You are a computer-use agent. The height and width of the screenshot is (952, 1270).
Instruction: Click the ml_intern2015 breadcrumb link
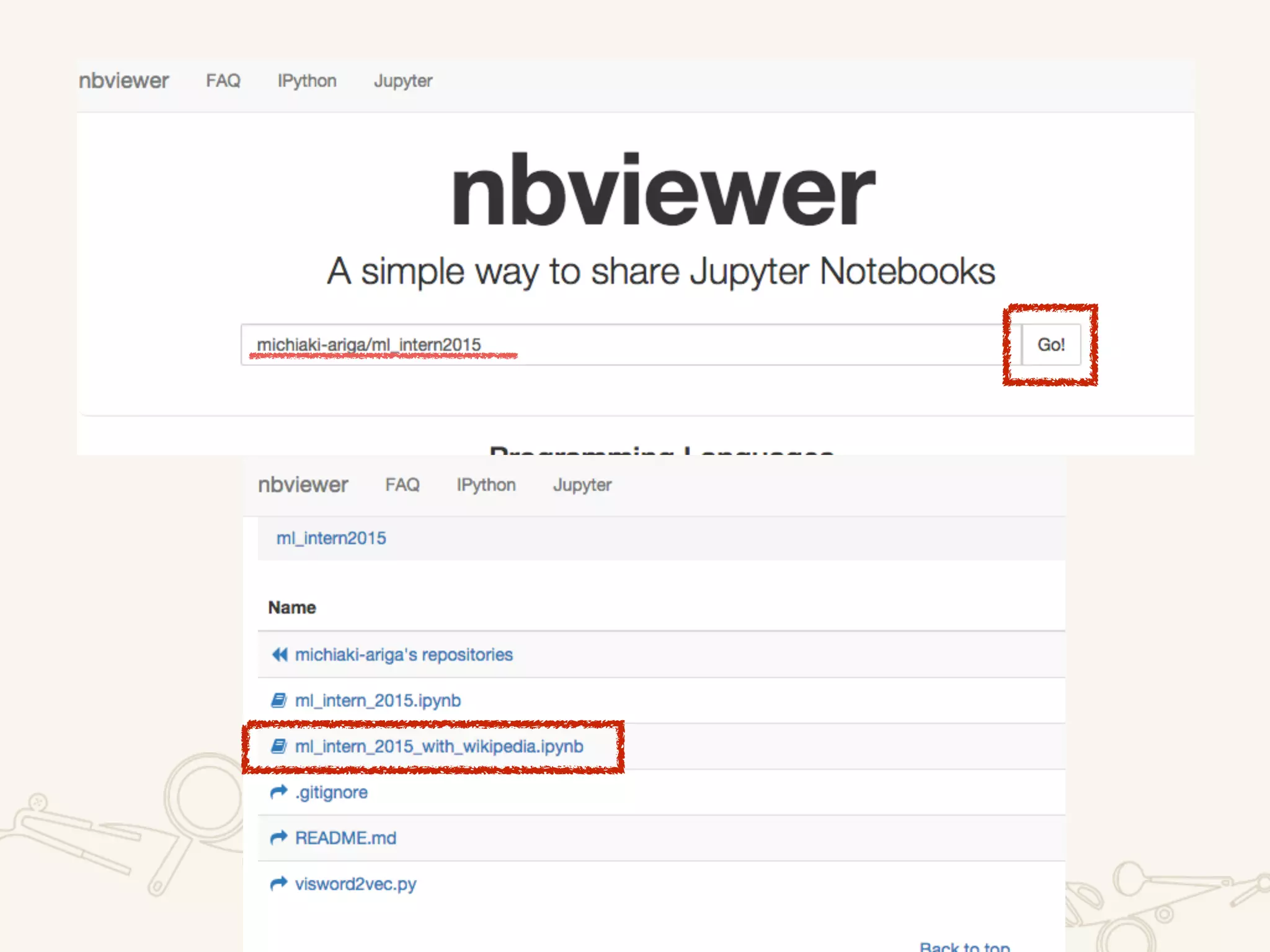click(x=331, y=538)
